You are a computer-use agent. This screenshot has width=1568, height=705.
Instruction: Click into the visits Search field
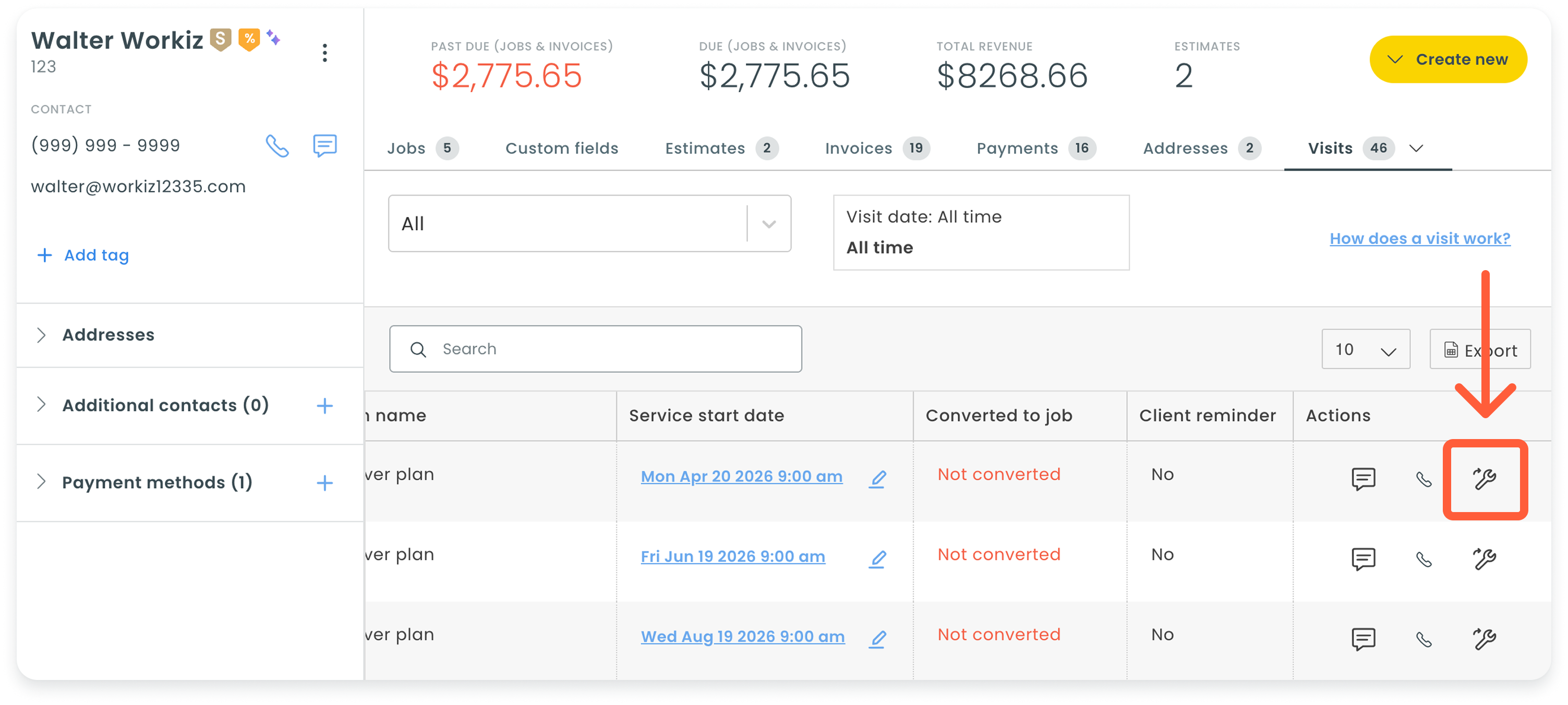595,349
